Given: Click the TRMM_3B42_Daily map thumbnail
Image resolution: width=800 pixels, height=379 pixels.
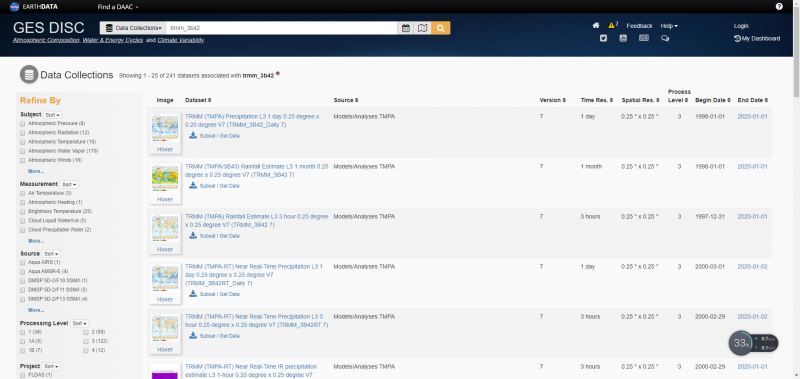Looking at the screenshot, I should pyautogui.click(x=165, y=129).
